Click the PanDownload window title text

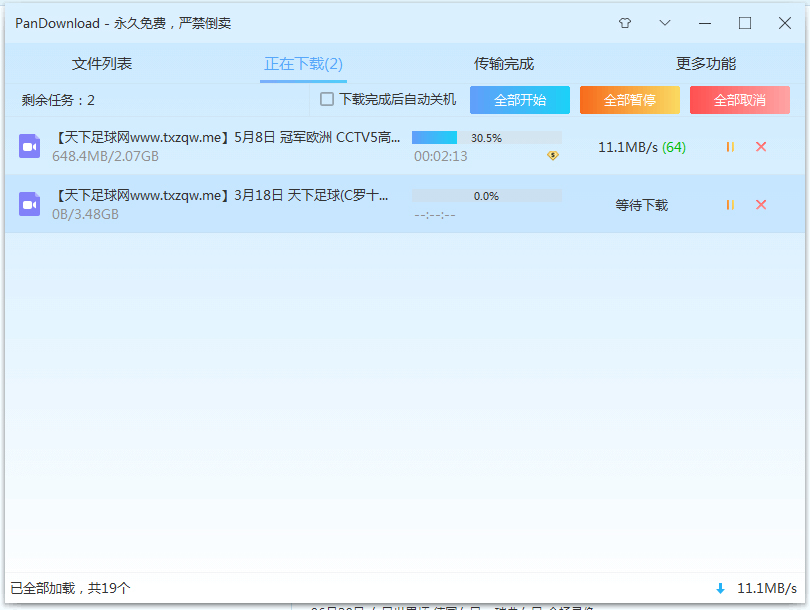tap(123, 23)
